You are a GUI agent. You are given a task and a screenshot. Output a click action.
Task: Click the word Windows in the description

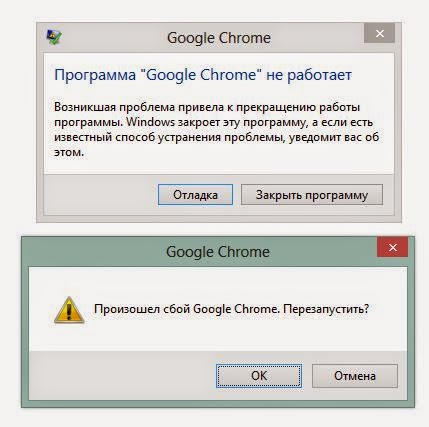point(150,122)
